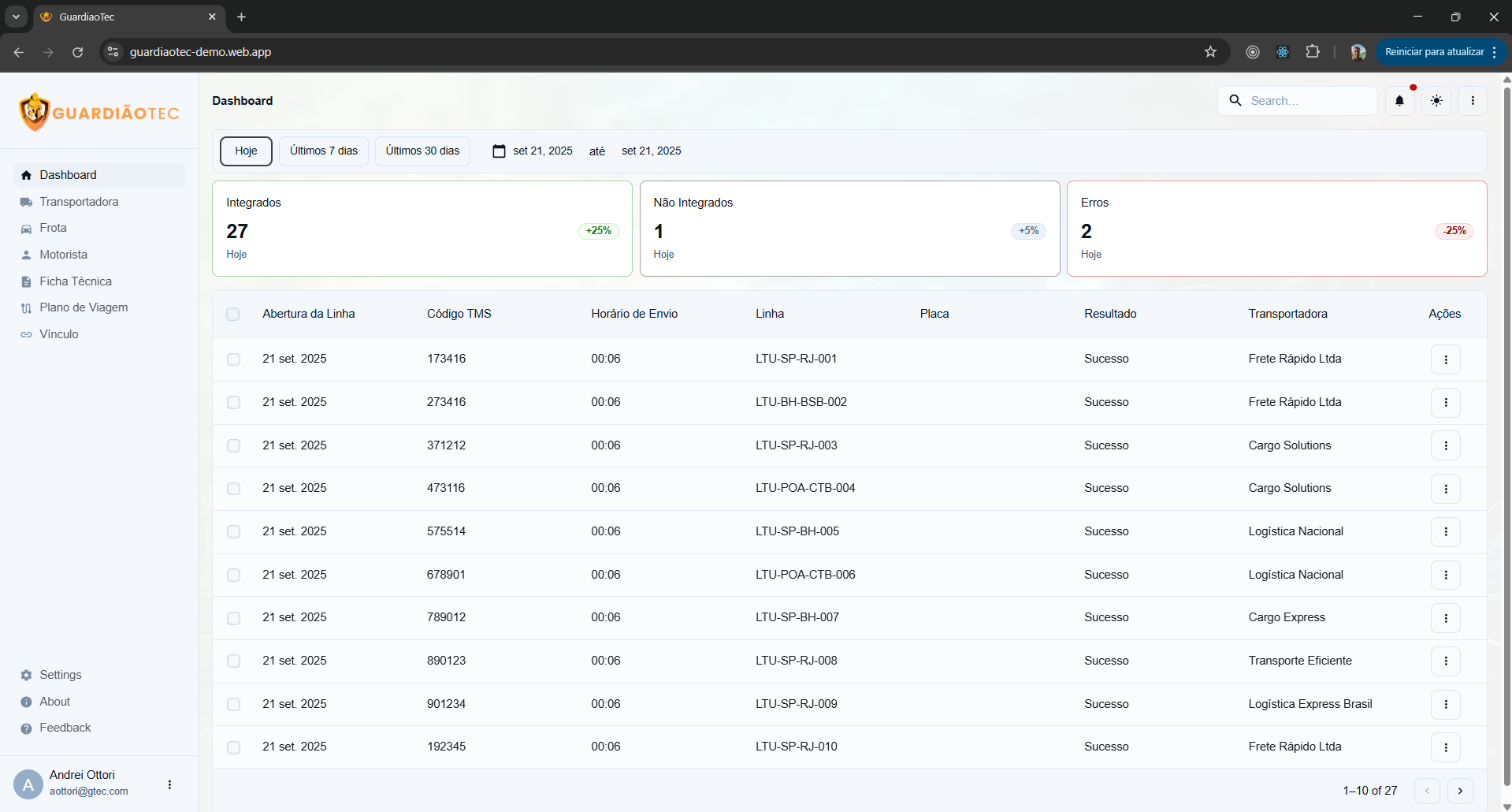The width and height of the screenshot is (1512, 812).
Task: Click the Vínculo link icon in sidebar
Action: 26,334
